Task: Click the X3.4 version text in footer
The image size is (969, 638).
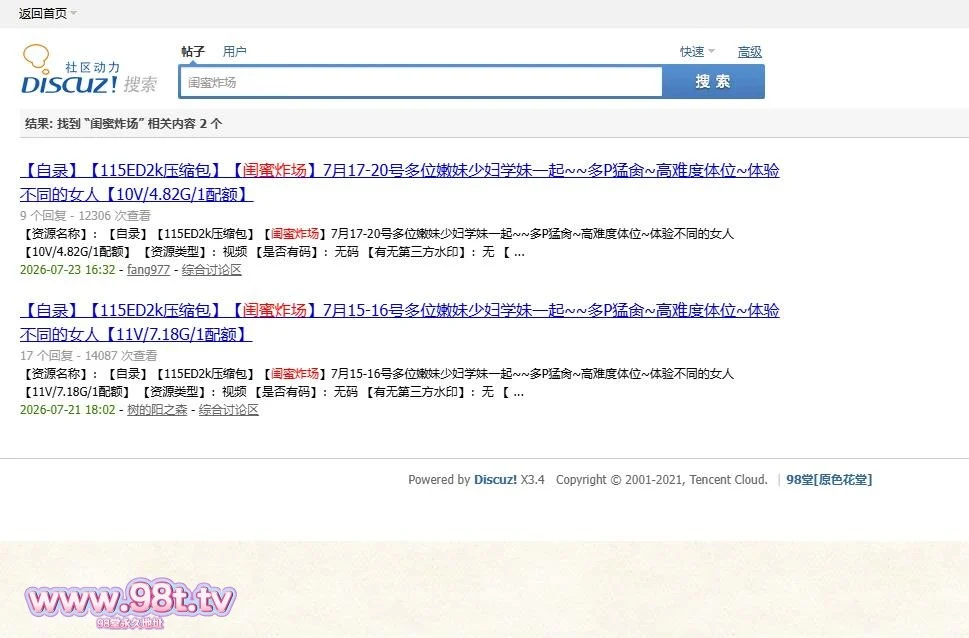Action: pyautogui.click(x=533, y=480)
